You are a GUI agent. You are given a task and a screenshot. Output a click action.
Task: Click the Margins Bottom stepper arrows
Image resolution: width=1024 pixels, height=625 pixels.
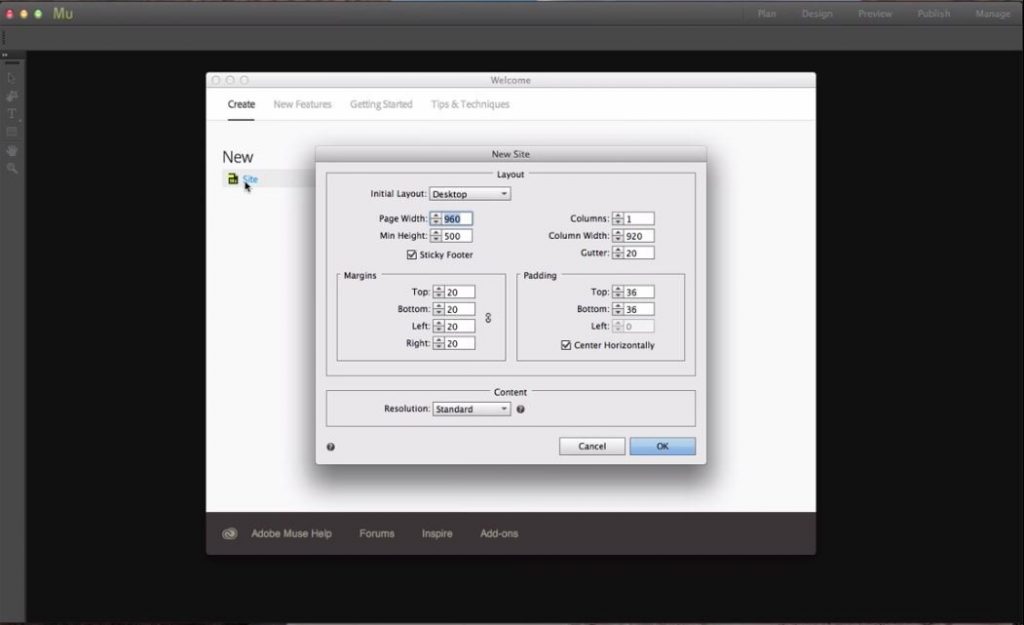pyautogui.click(x=438, y=309)
